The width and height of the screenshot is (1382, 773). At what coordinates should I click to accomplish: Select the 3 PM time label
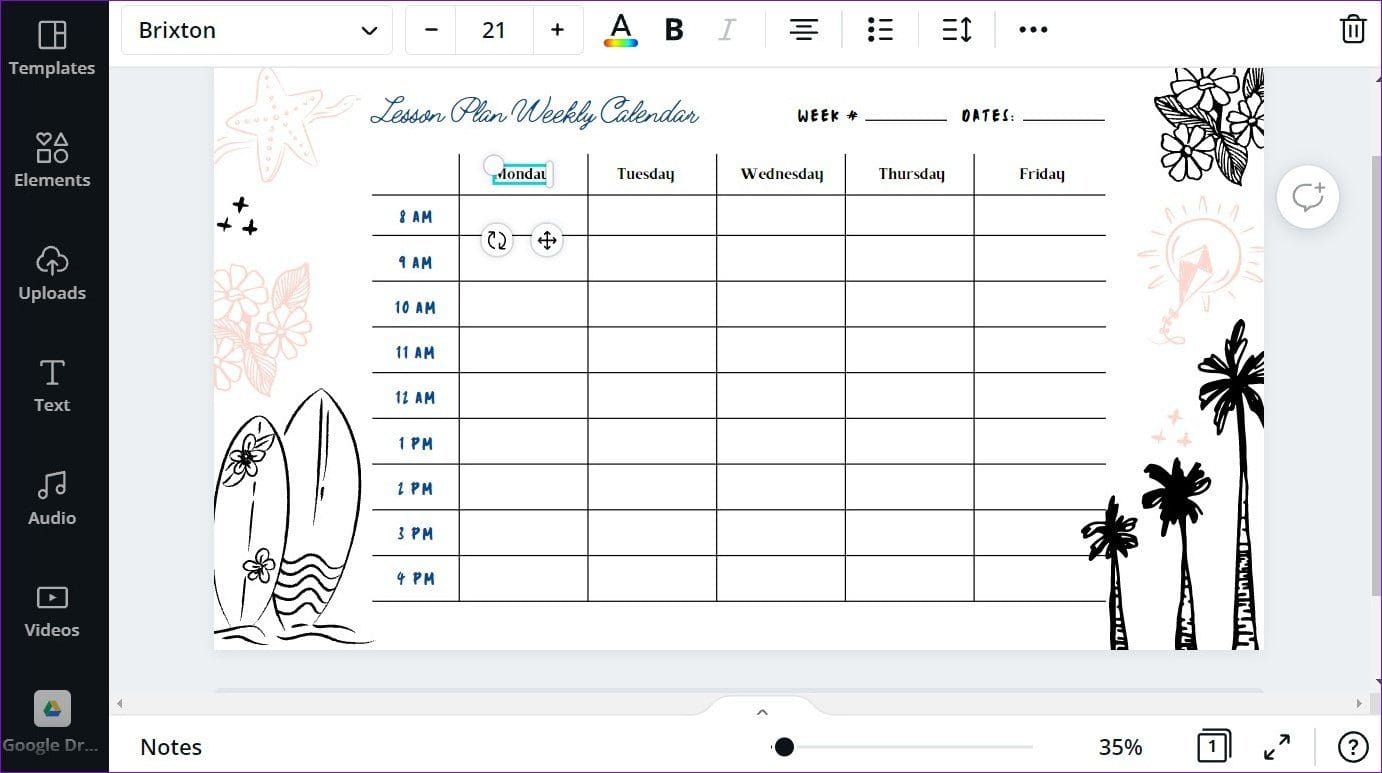point(415,534)
